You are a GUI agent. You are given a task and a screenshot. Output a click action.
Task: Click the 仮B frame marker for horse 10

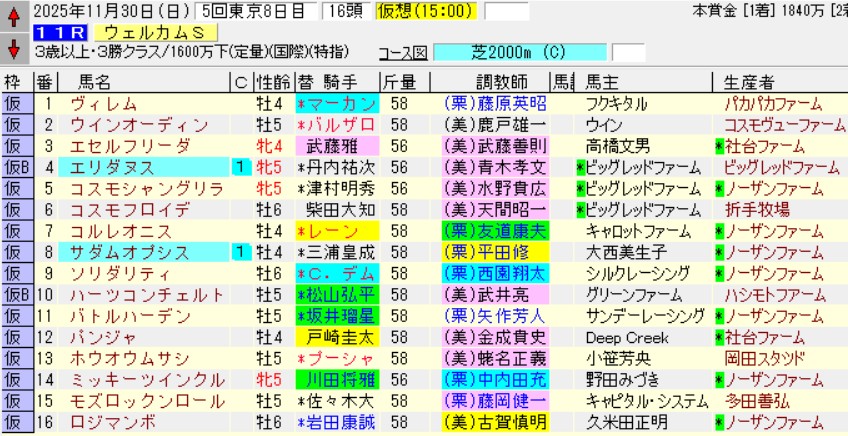(16, 294)
